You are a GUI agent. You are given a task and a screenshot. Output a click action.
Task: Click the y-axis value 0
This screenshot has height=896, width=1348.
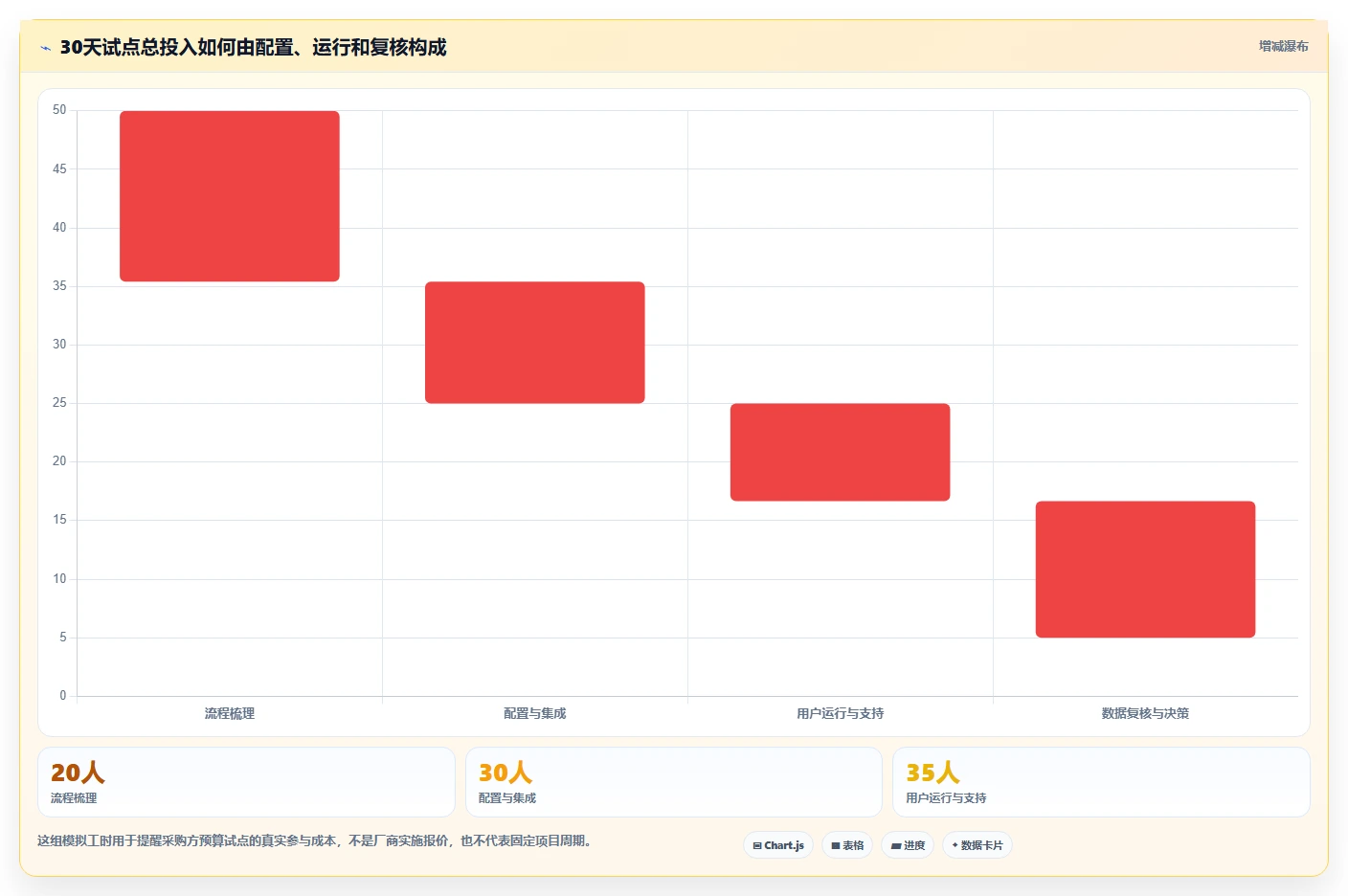click(x=63, y=696)
